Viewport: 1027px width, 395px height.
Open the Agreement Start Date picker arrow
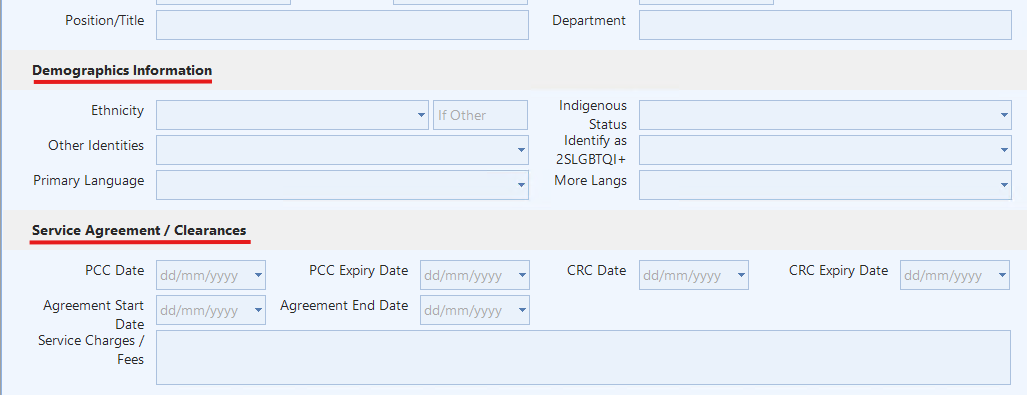(x=258, y=310)
